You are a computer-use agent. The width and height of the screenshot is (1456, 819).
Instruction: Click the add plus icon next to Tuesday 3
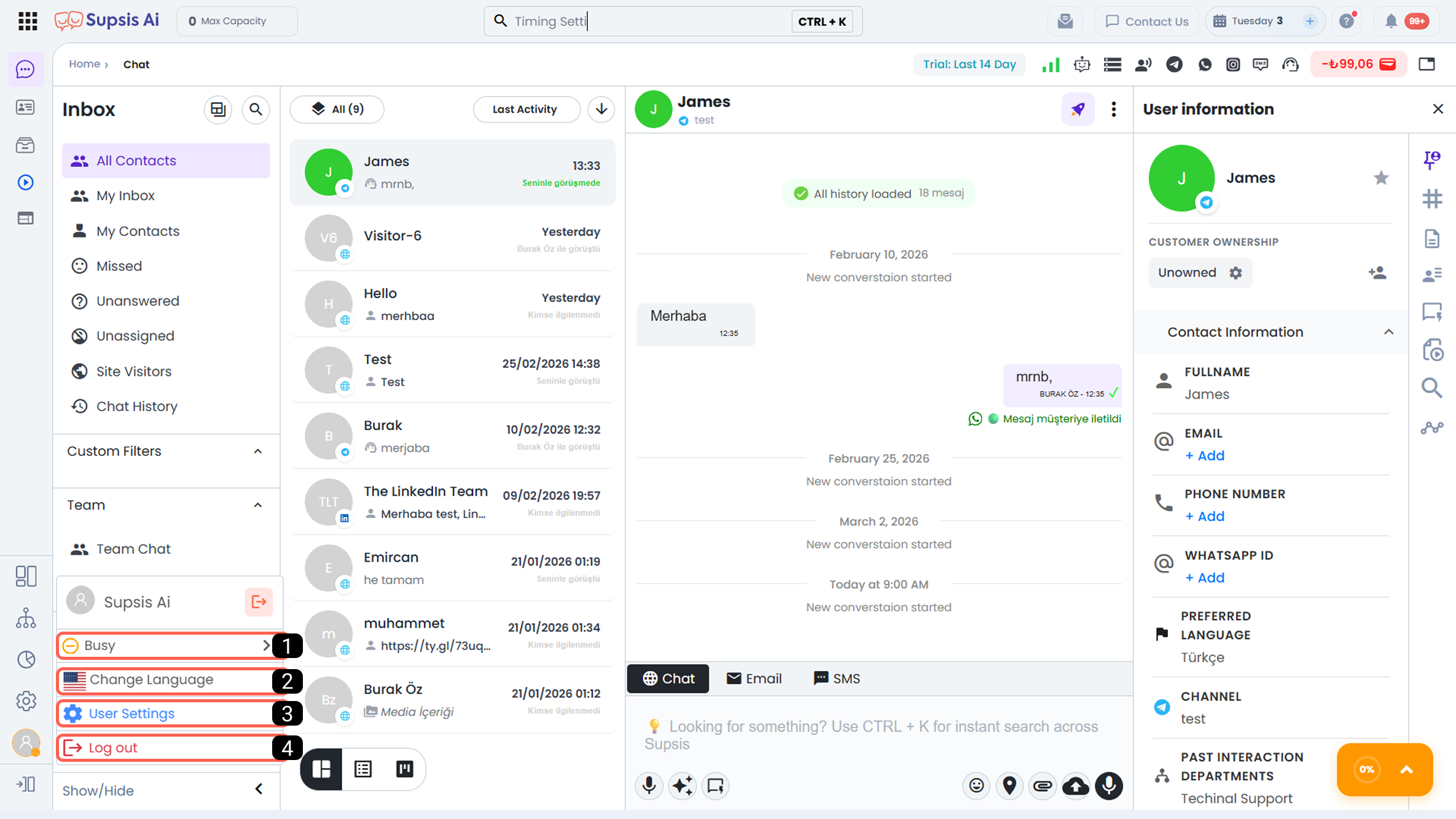(x=1310, y=21)
